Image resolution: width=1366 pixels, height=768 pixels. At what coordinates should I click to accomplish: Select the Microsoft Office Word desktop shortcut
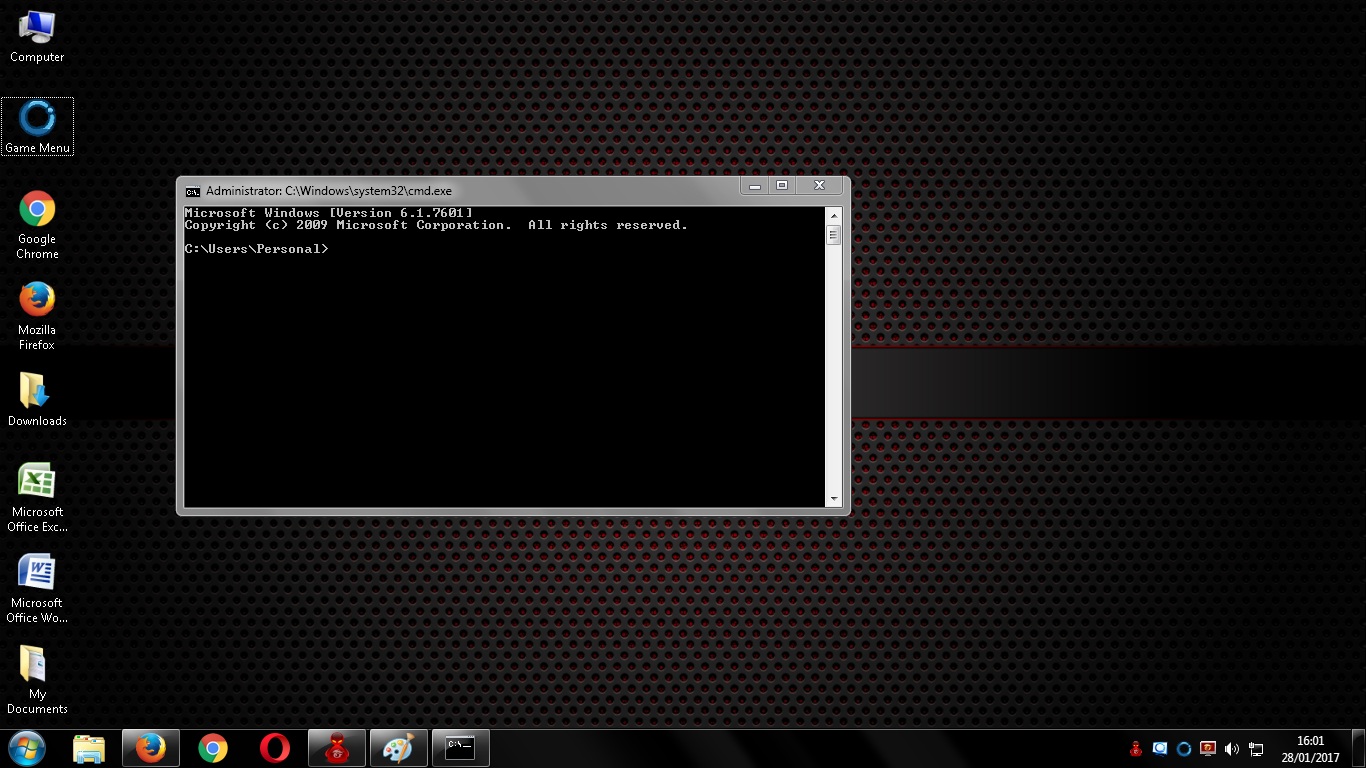[37, 589]
